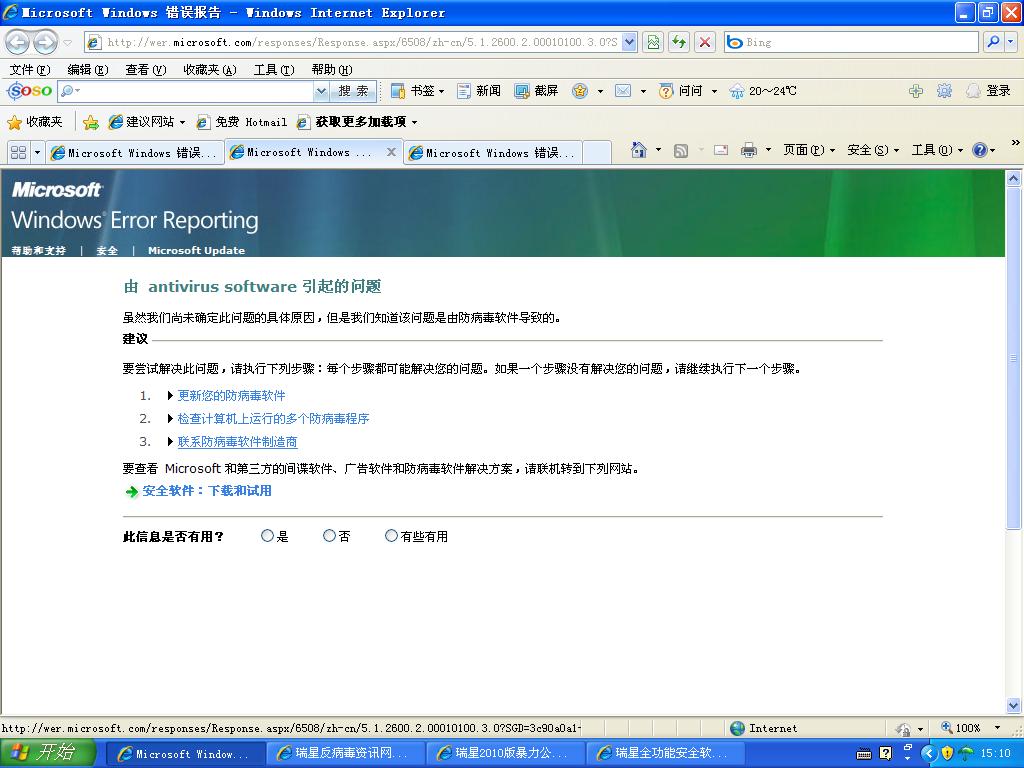Image resolution: width=1024 pixels, height=768 pixels.
Task: Open the 查看(V) menu
Action: pyautogui.click(x=146, y=70)
